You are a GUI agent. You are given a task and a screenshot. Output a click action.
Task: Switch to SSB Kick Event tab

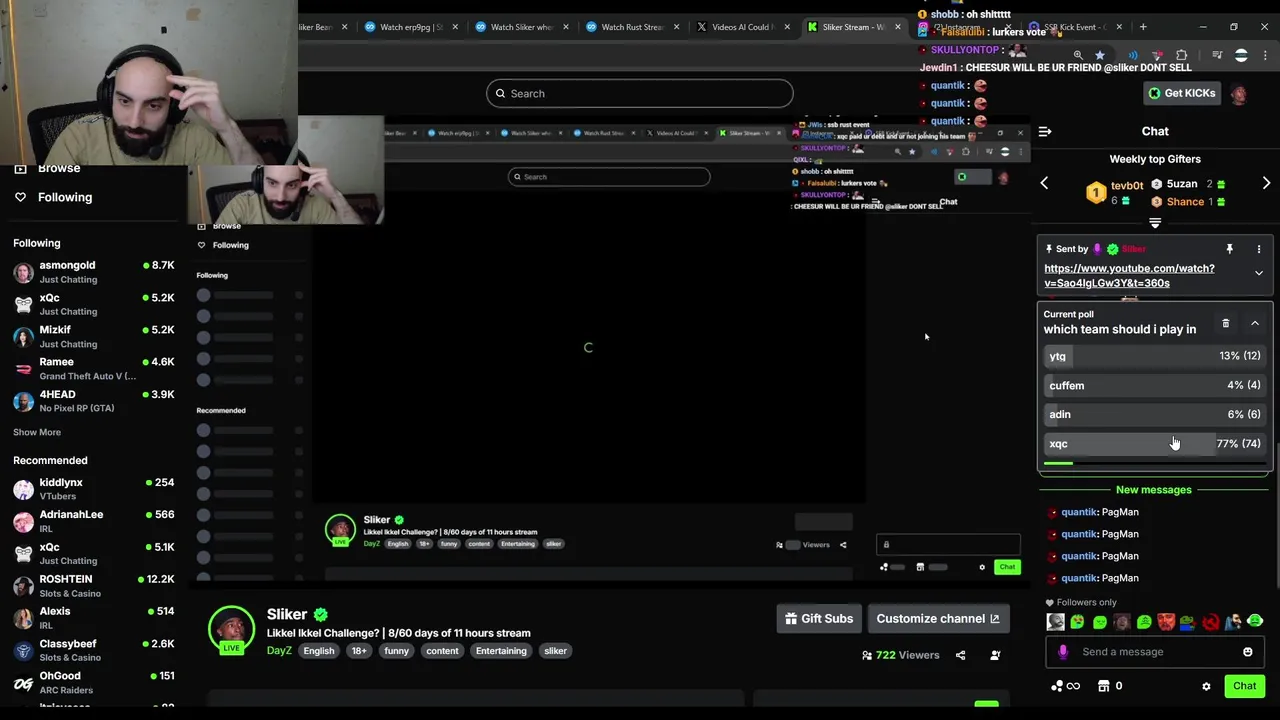click(x=1075, y=27)
